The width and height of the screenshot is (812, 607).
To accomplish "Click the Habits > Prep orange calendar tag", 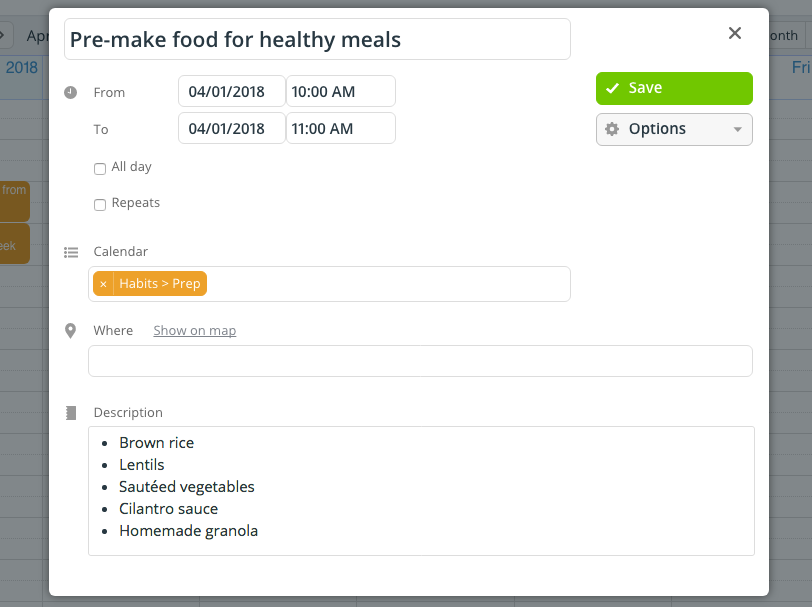I will 160,284.
